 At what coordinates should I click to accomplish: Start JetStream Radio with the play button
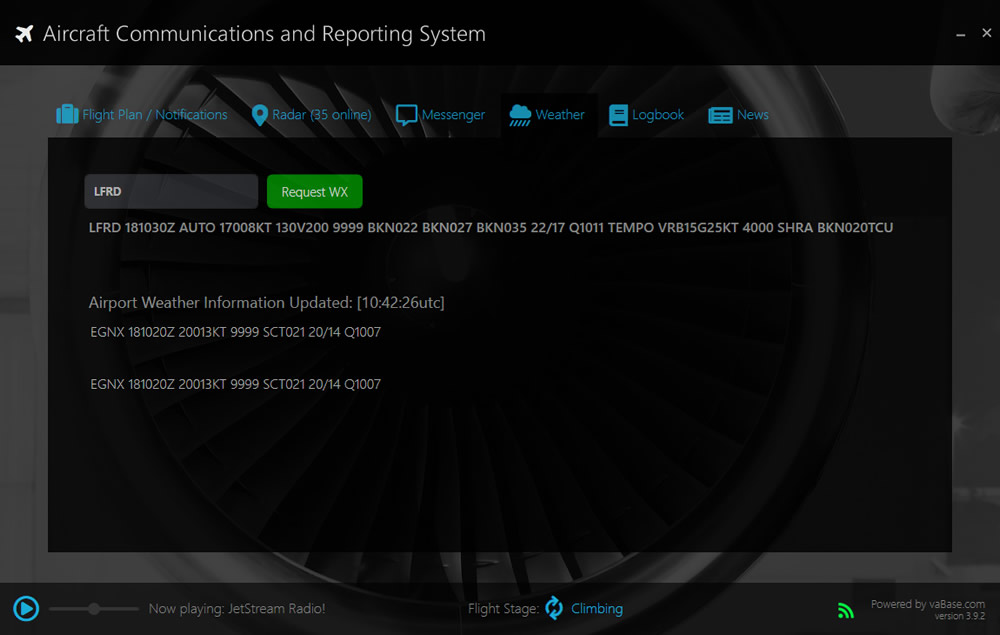click(26, 608)
